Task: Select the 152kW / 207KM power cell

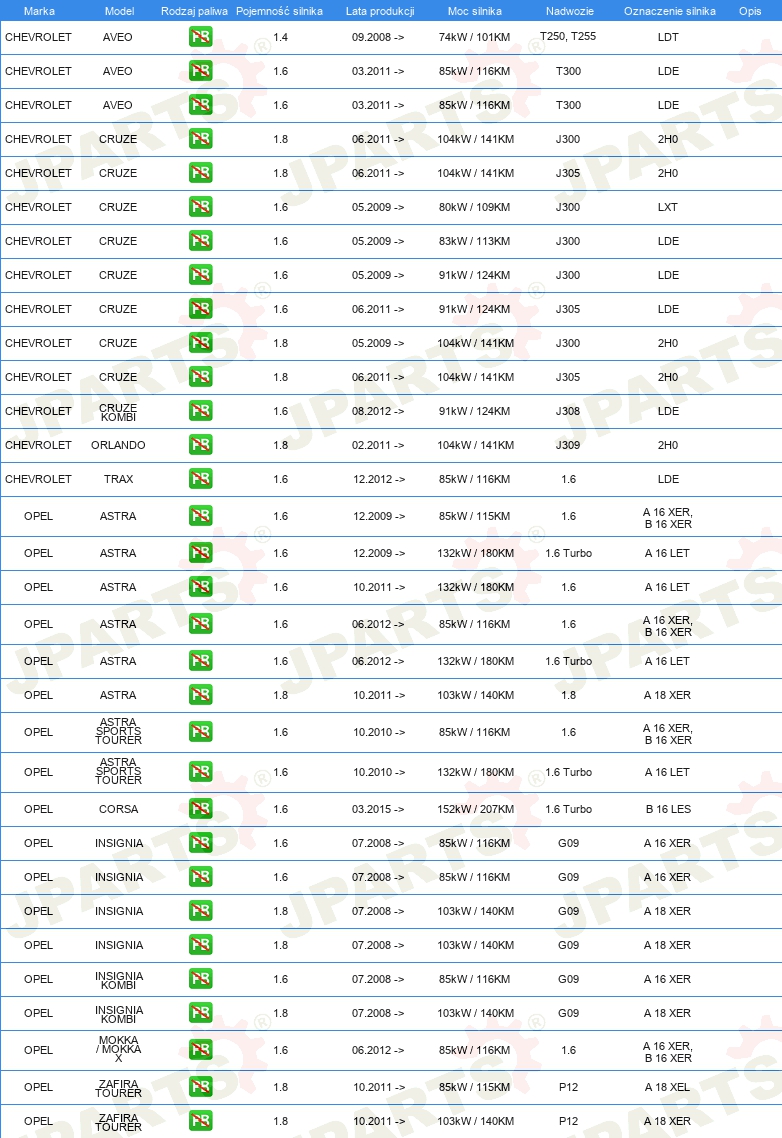Action: [476, 809]
